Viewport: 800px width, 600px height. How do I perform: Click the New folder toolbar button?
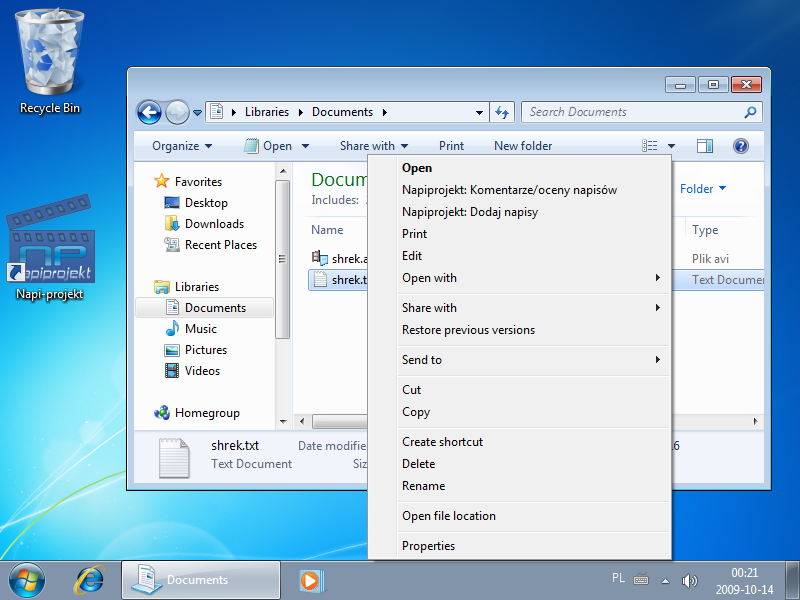click(x=523, y=146)
